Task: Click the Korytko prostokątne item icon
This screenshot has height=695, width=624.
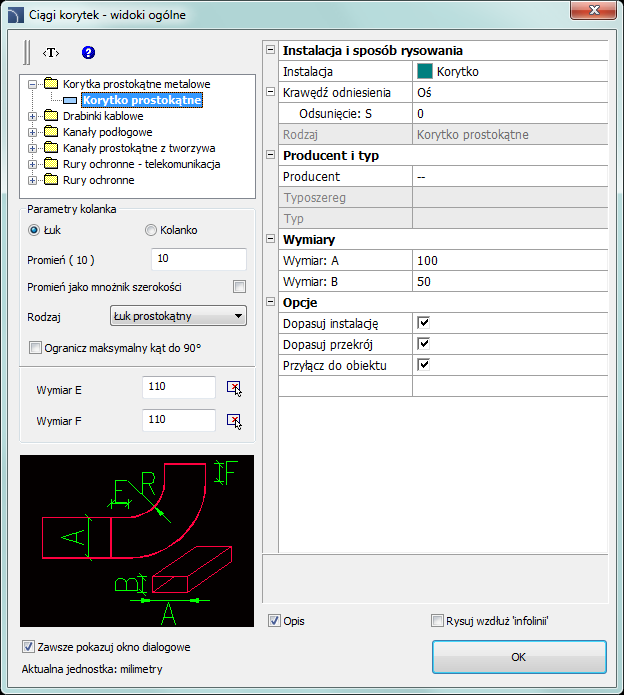Action: [70, 100]
